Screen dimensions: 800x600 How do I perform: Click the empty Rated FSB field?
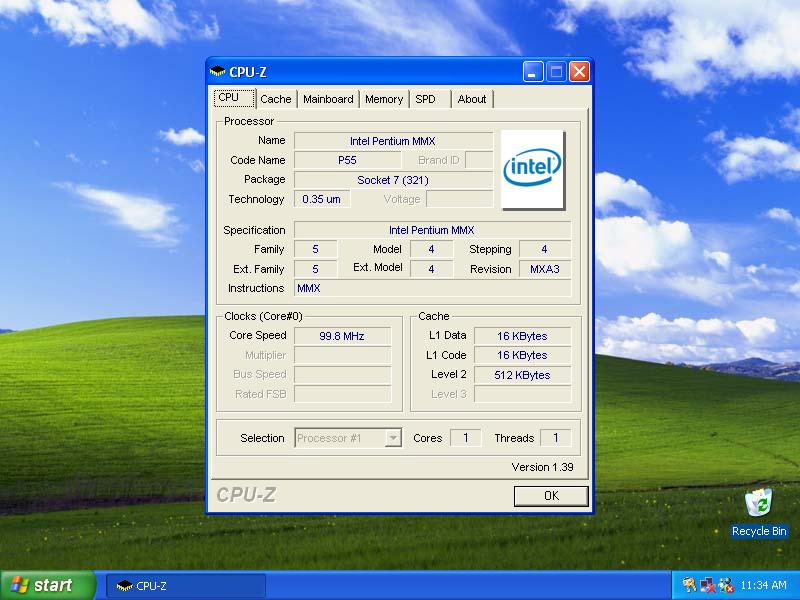[x=342, y=394]
